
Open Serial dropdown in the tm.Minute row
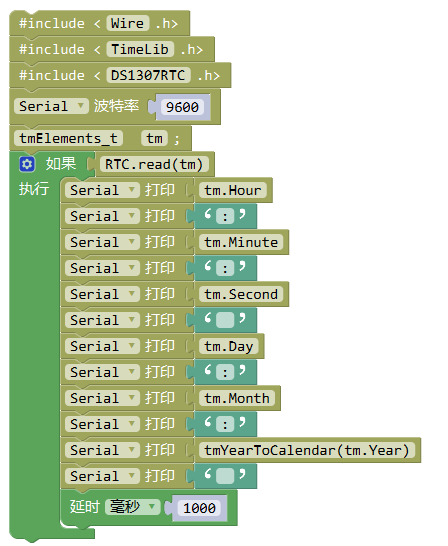click(102, 242)
